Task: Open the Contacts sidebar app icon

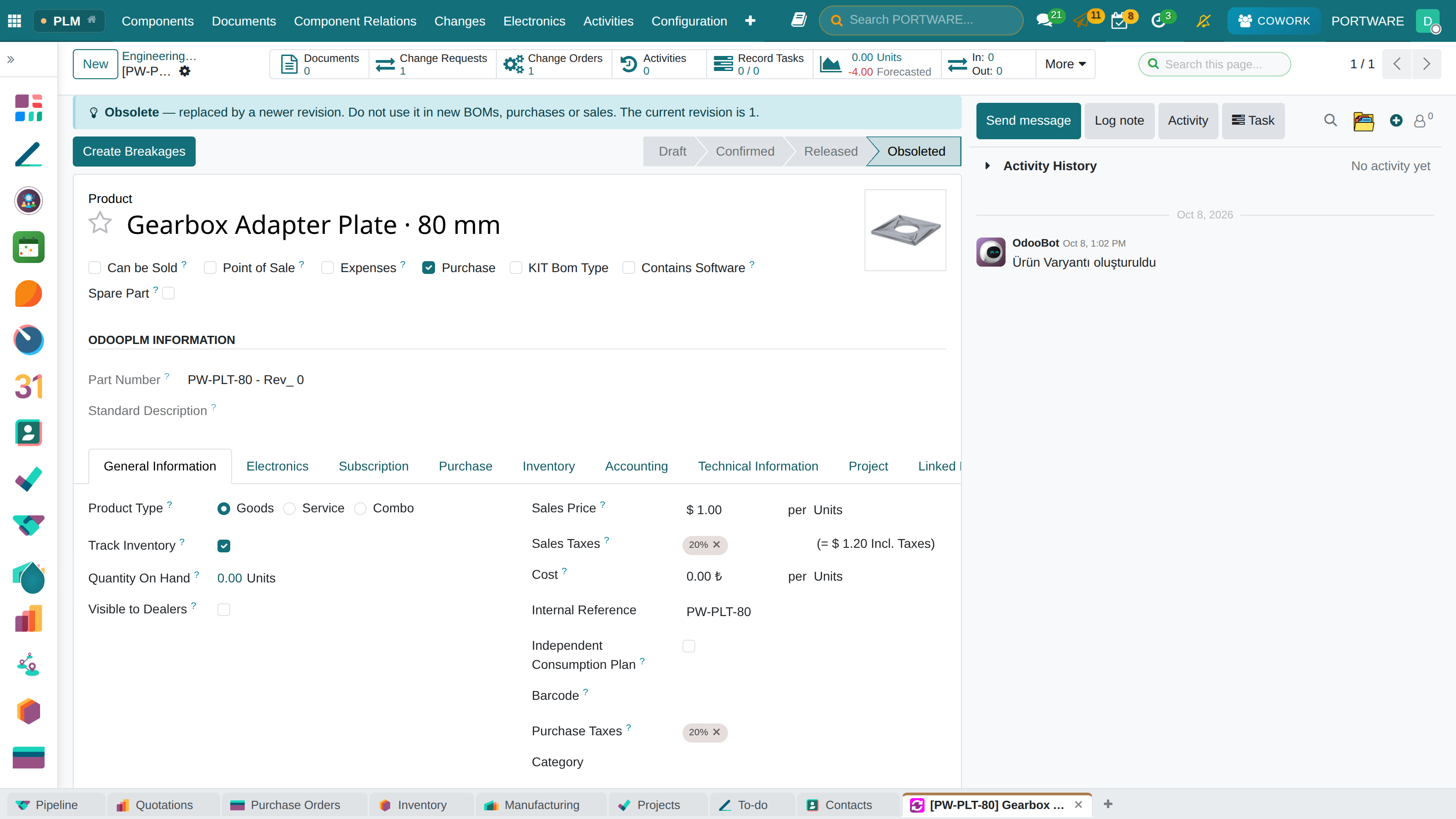Action: coord(28,433)
